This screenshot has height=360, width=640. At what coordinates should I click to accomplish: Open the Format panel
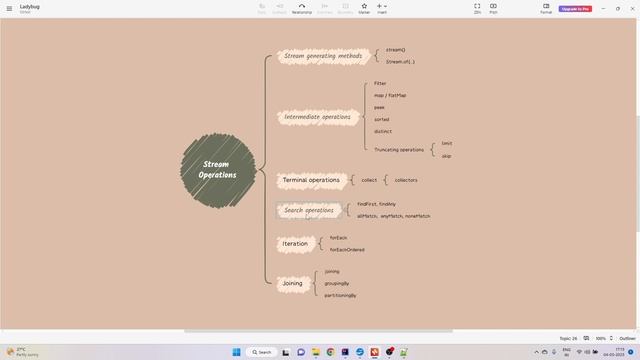coord(546,9)
